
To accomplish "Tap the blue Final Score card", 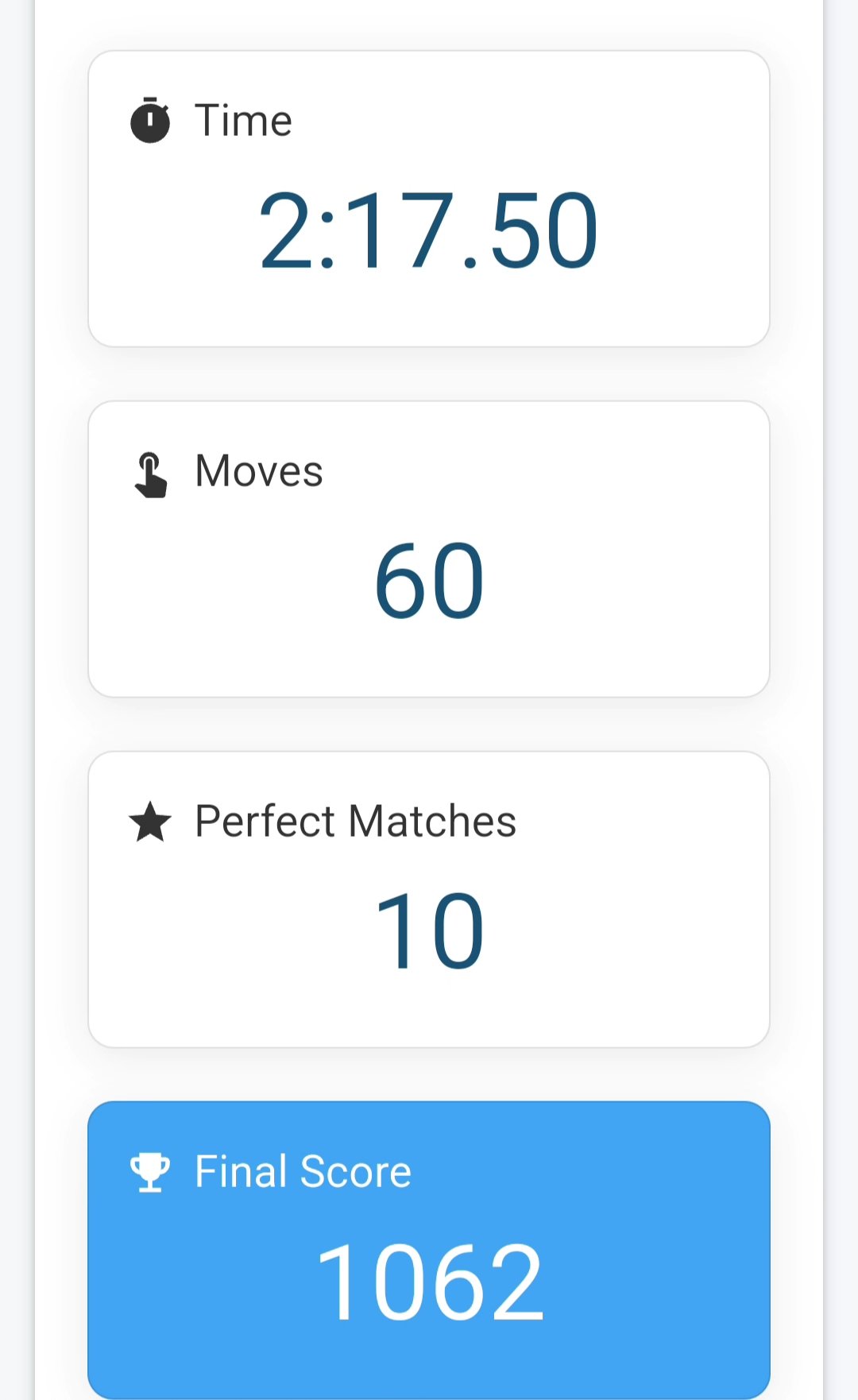I will (x=429, y=1250).
